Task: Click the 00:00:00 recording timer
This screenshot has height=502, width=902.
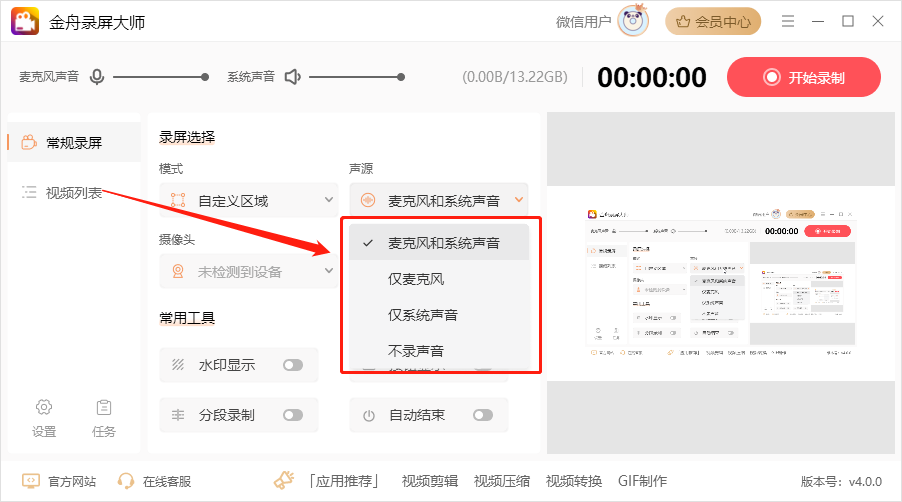Action: (652, 77)
